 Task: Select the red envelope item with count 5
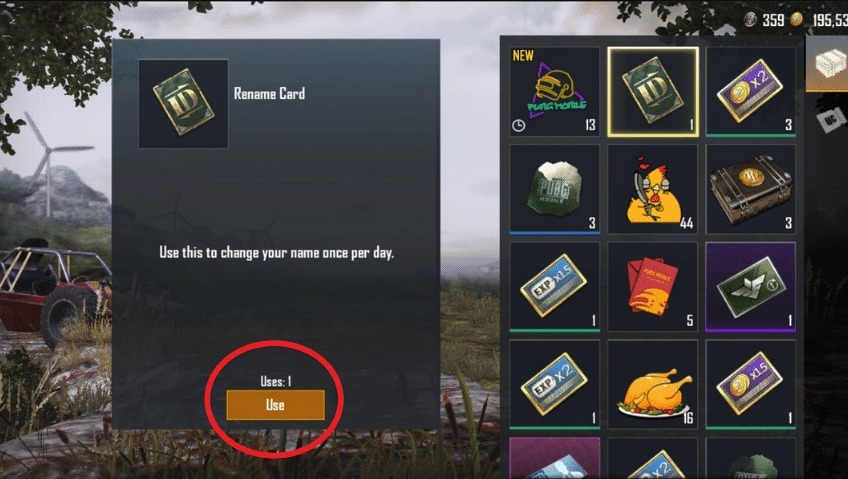653,287
